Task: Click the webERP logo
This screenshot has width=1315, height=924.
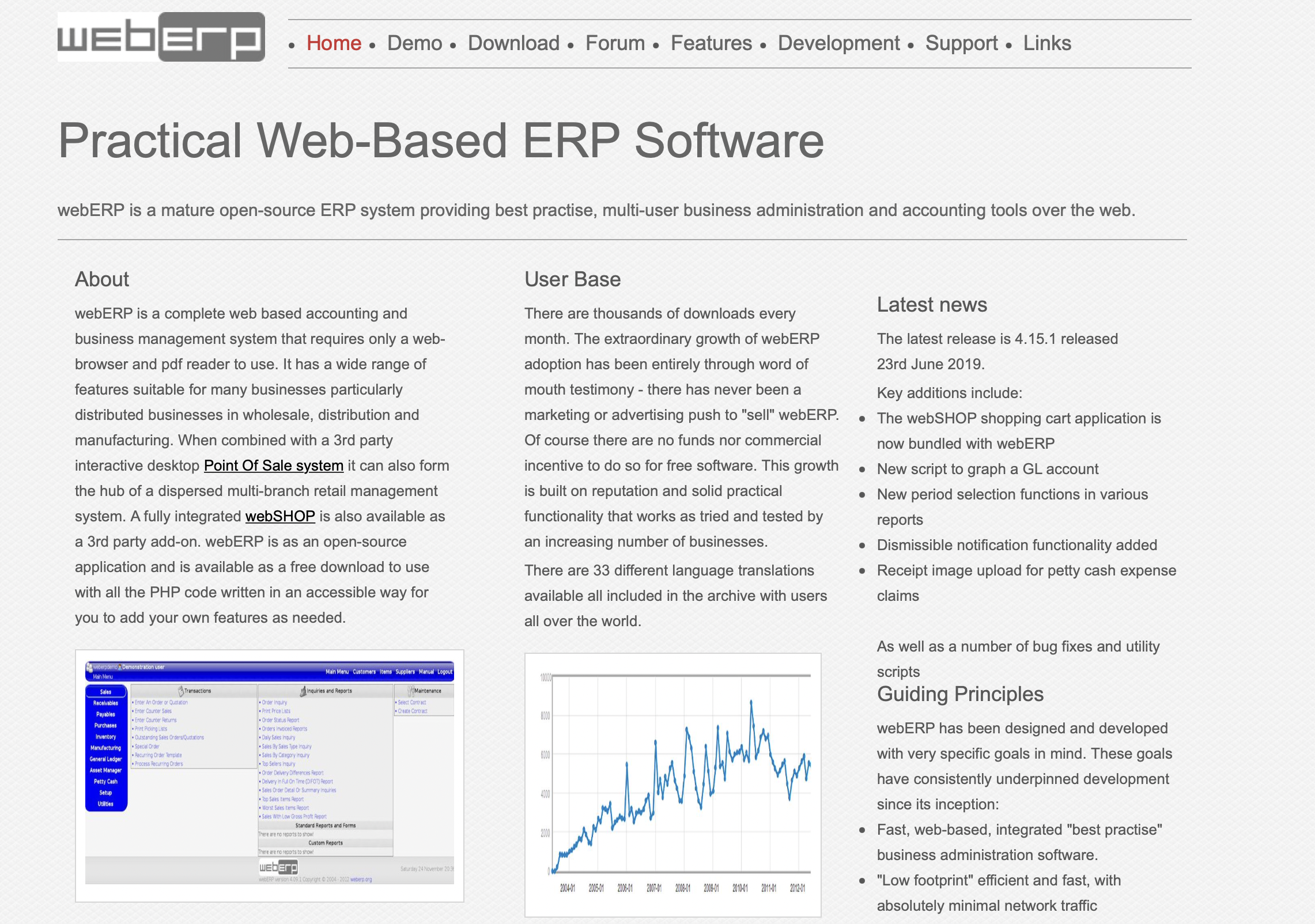Action: (161, 37)
